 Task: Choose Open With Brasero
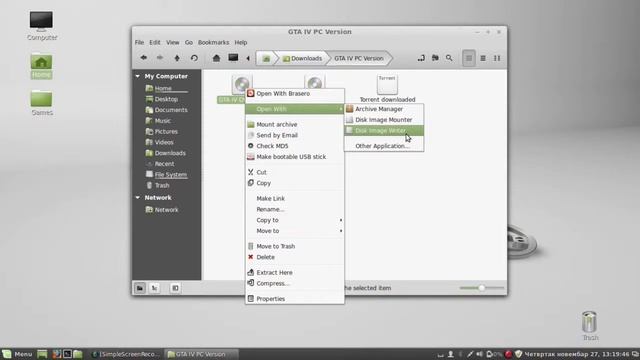pyautogui.click(x=294, y=93)
